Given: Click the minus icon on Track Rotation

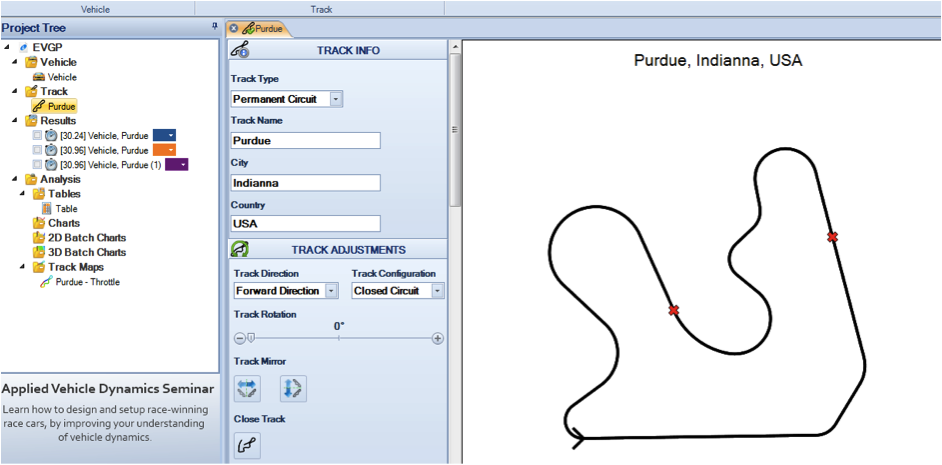Looking at the screenshot, I should 240,339.
